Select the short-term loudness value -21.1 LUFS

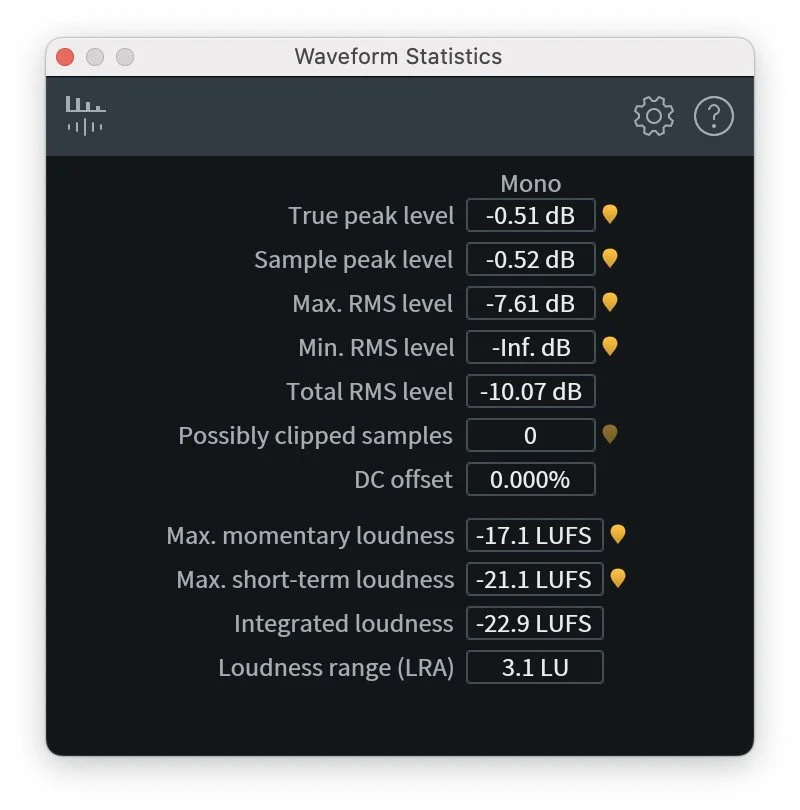(x=535, y=579)
